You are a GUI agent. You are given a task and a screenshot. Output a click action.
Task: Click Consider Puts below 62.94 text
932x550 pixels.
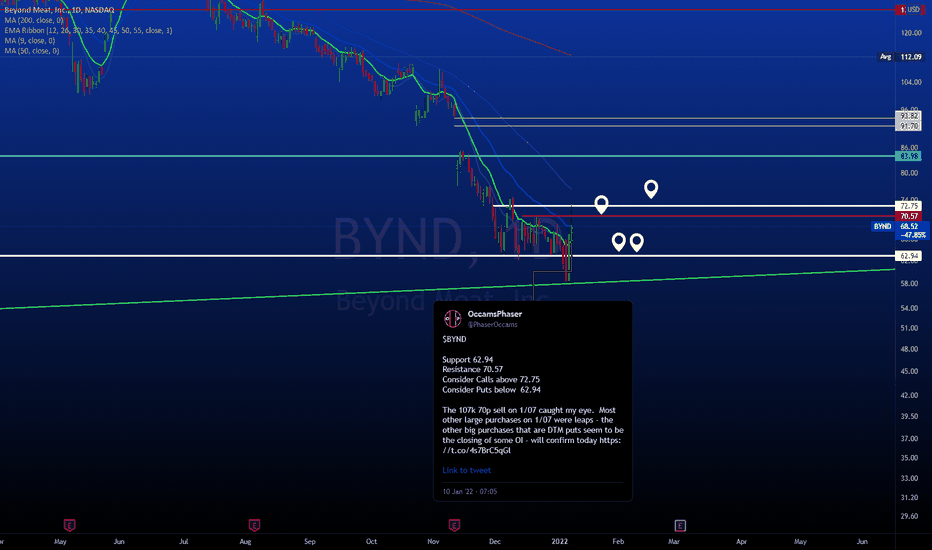pyautogui.click(x=492, y=390)
